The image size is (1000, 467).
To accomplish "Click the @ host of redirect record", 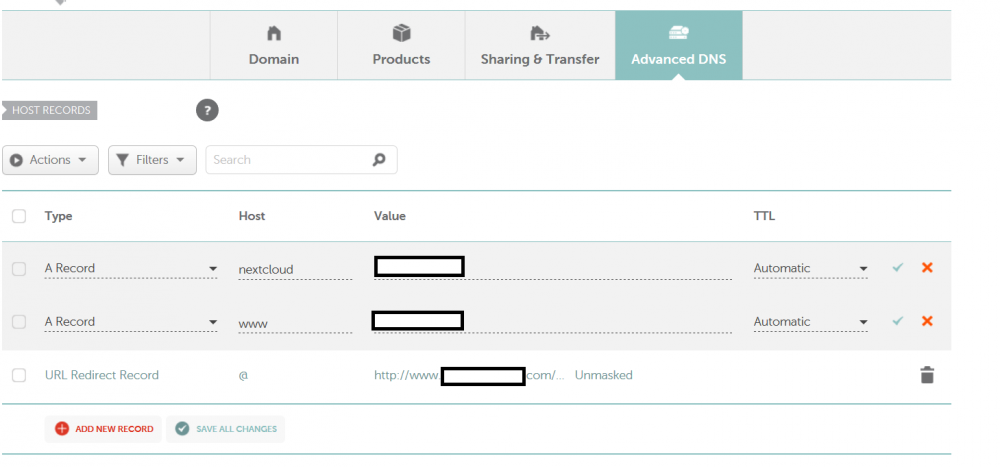I will (243, 375).
